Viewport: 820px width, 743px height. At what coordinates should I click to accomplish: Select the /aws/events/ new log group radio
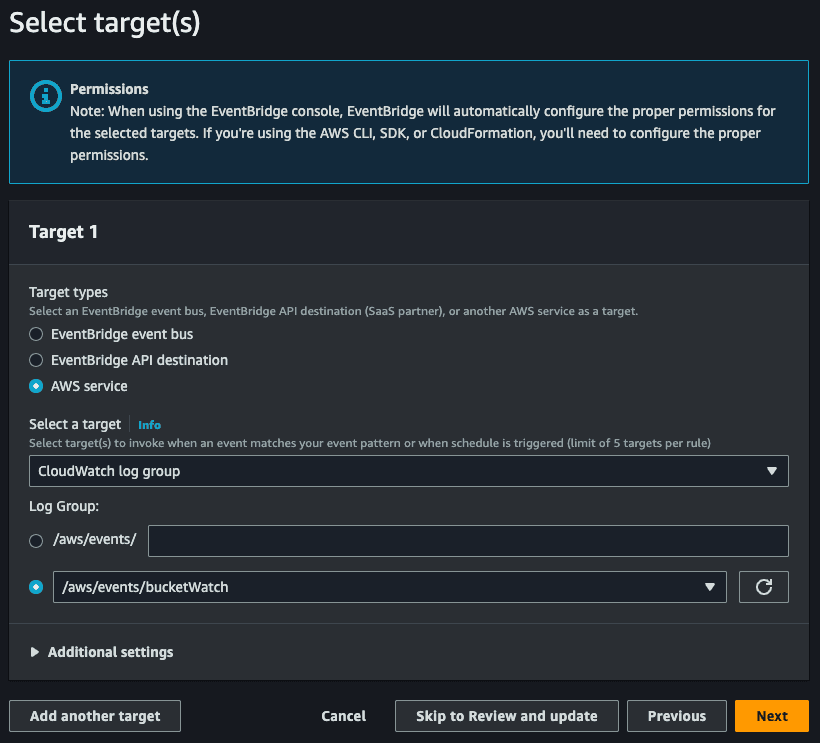pyautogui.click(x=36, y=541)
